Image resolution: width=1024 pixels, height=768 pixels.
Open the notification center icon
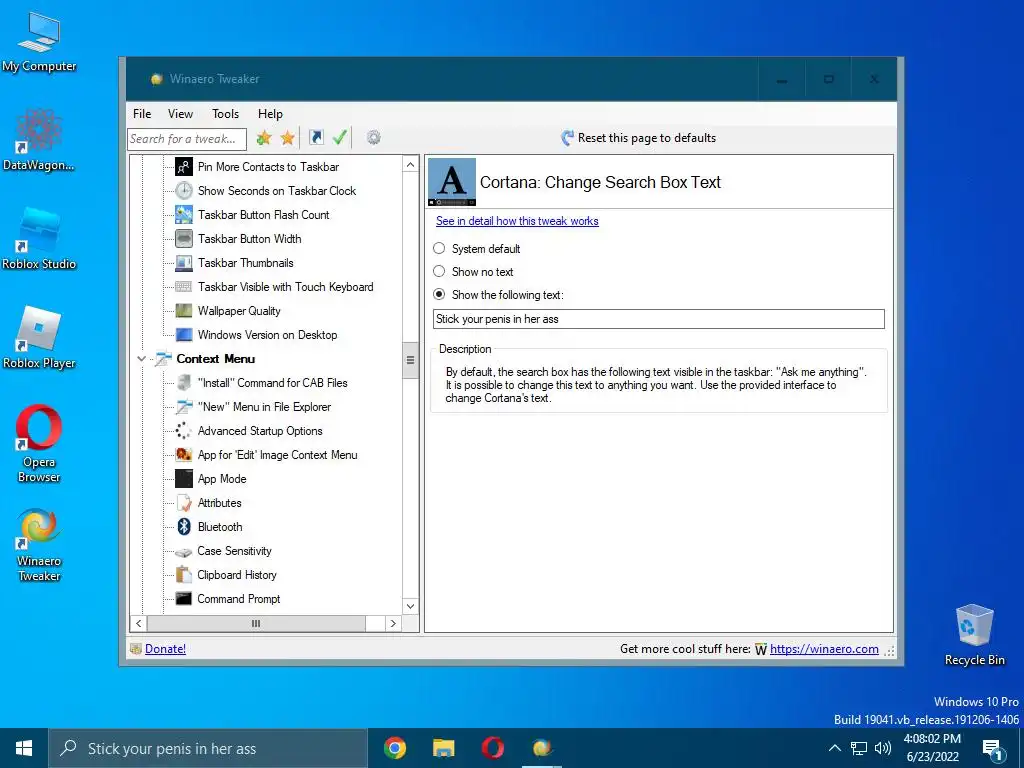coord(992,748)
